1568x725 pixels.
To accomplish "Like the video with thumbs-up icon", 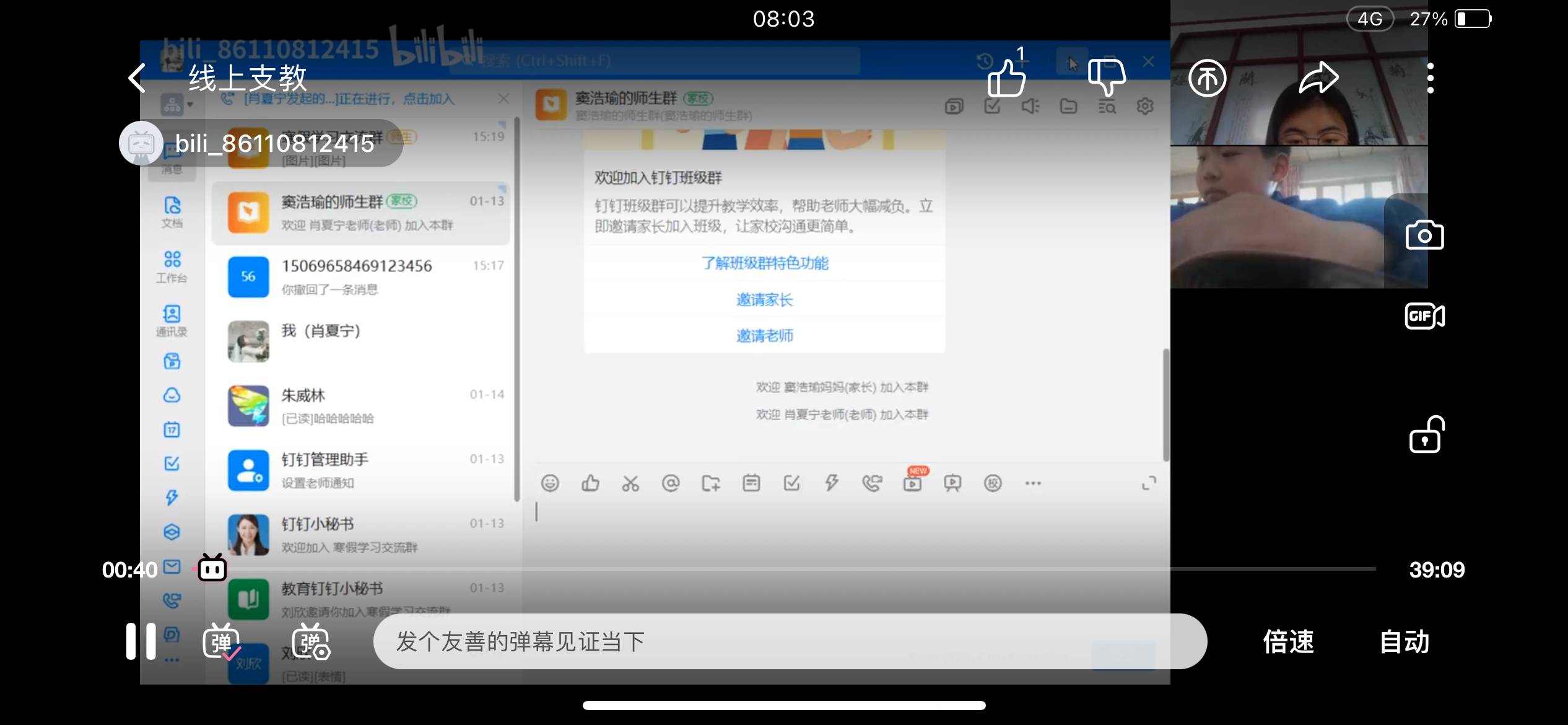I will [1006, 77].
